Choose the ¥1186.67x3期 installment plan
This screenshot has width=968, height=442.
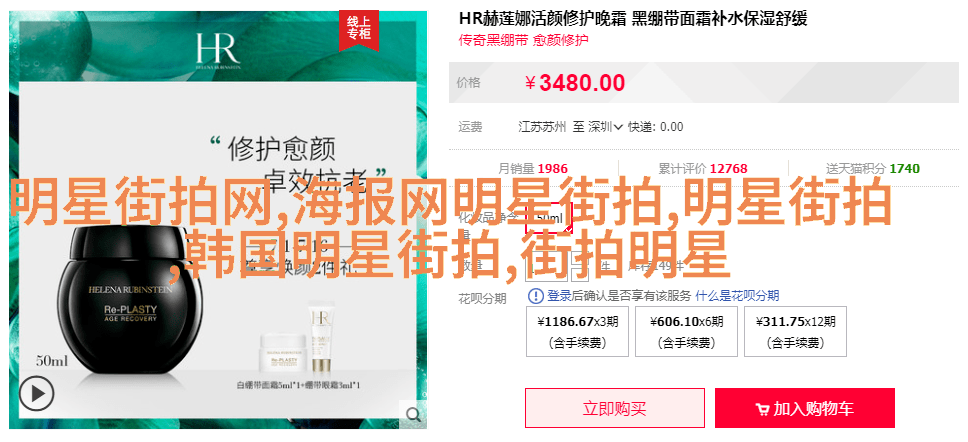pyautogui.click(x=577, y=332)
